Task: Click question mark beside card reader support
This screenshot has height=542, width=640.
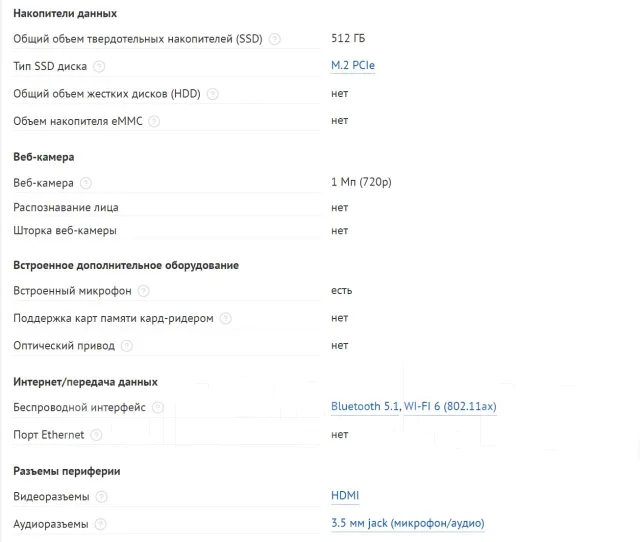Action: 226,318
